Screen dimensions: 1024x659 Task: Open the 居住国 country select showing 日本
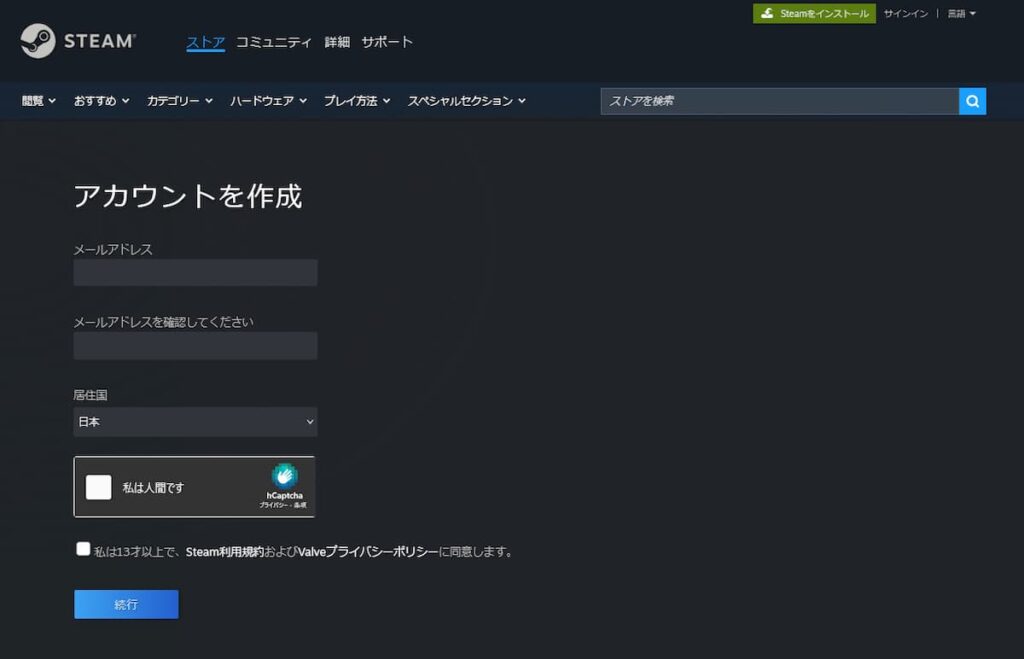coord(195,422)
